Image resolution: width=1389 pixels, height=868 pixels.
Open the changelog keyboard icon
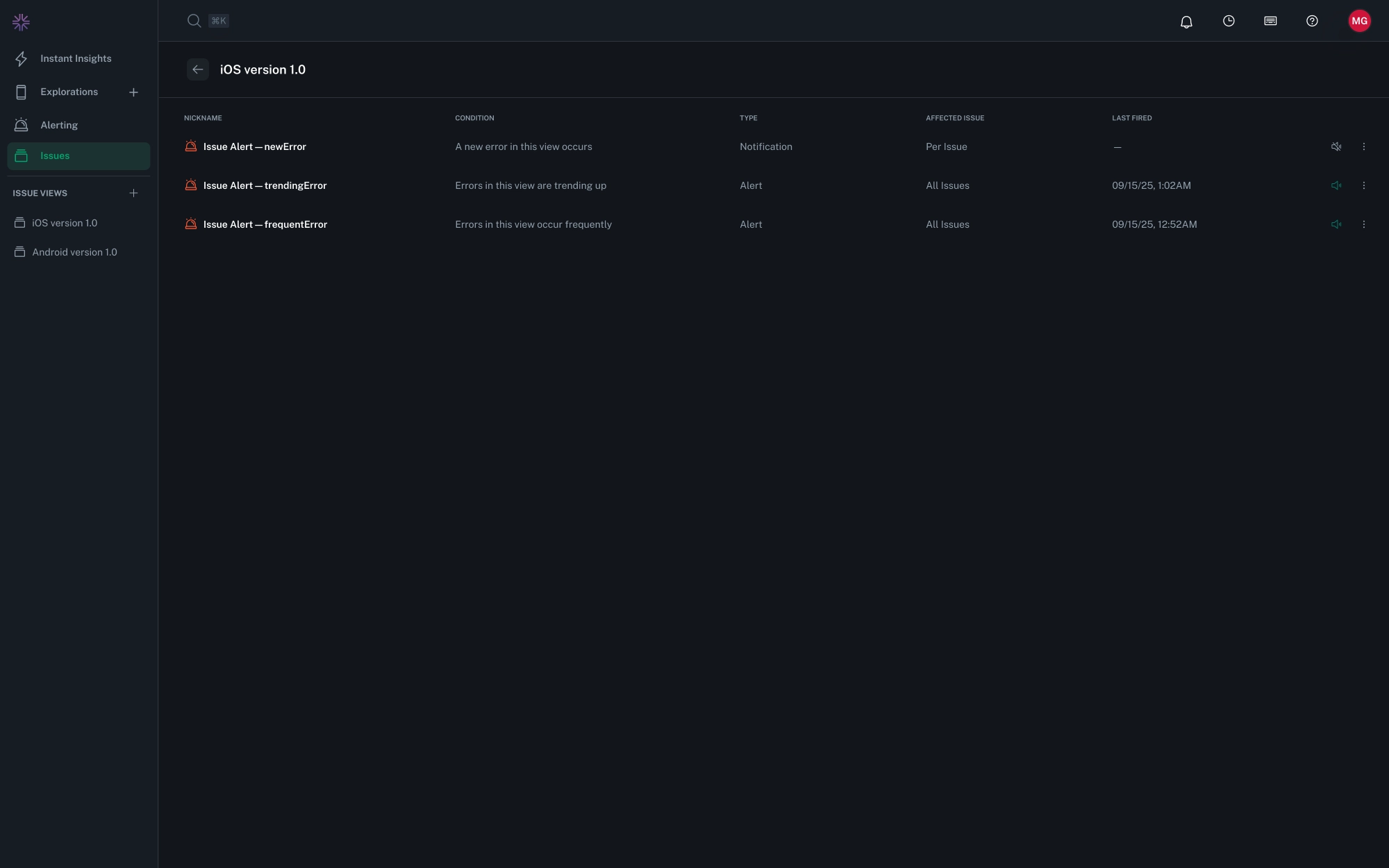tap(1270, 21)
